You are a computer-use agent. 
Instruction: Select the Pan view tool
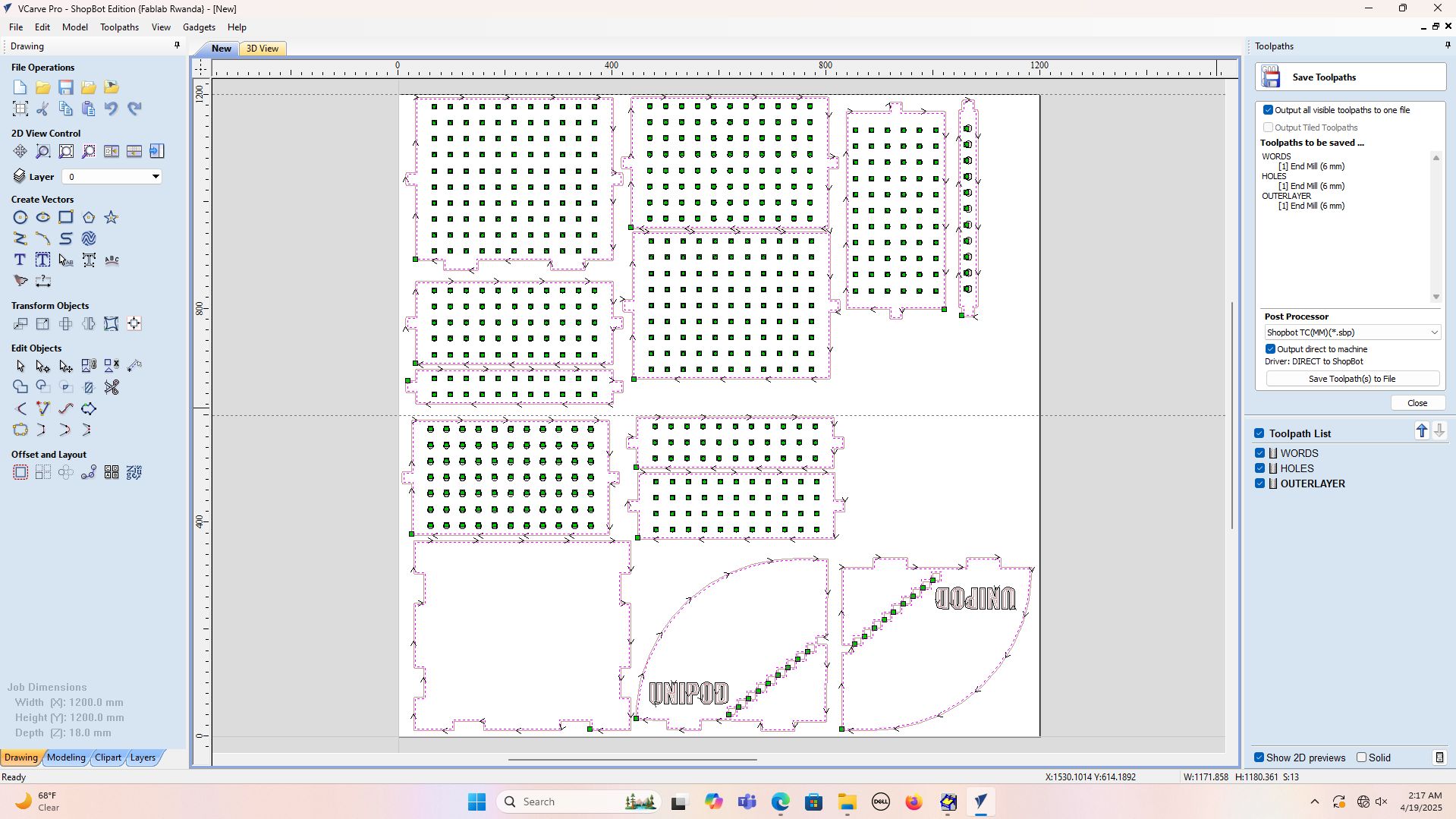pos(20,152)
